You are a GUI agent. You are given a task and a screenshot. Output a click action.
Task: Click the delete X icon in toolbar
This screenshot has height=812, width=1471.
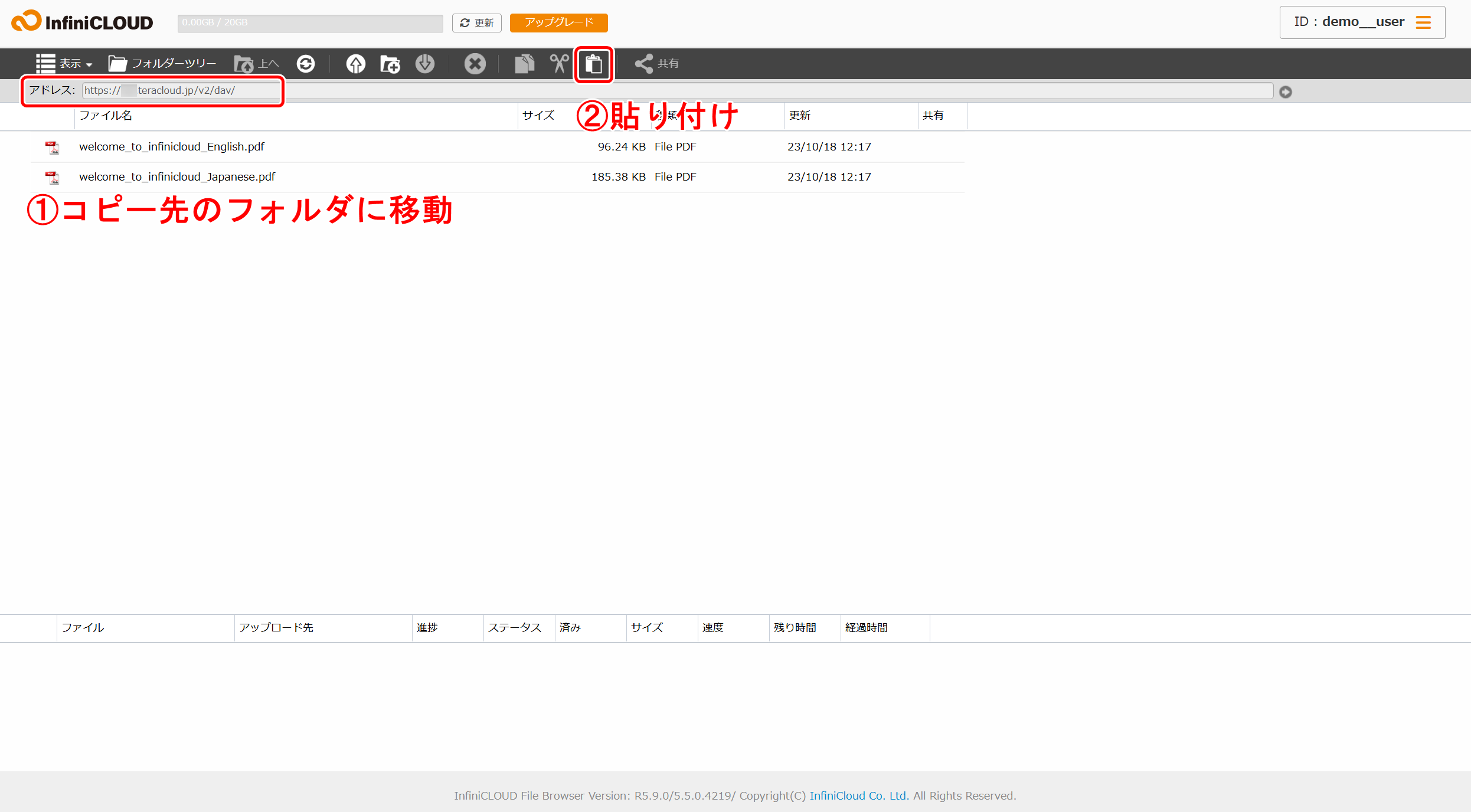(475, 64)
